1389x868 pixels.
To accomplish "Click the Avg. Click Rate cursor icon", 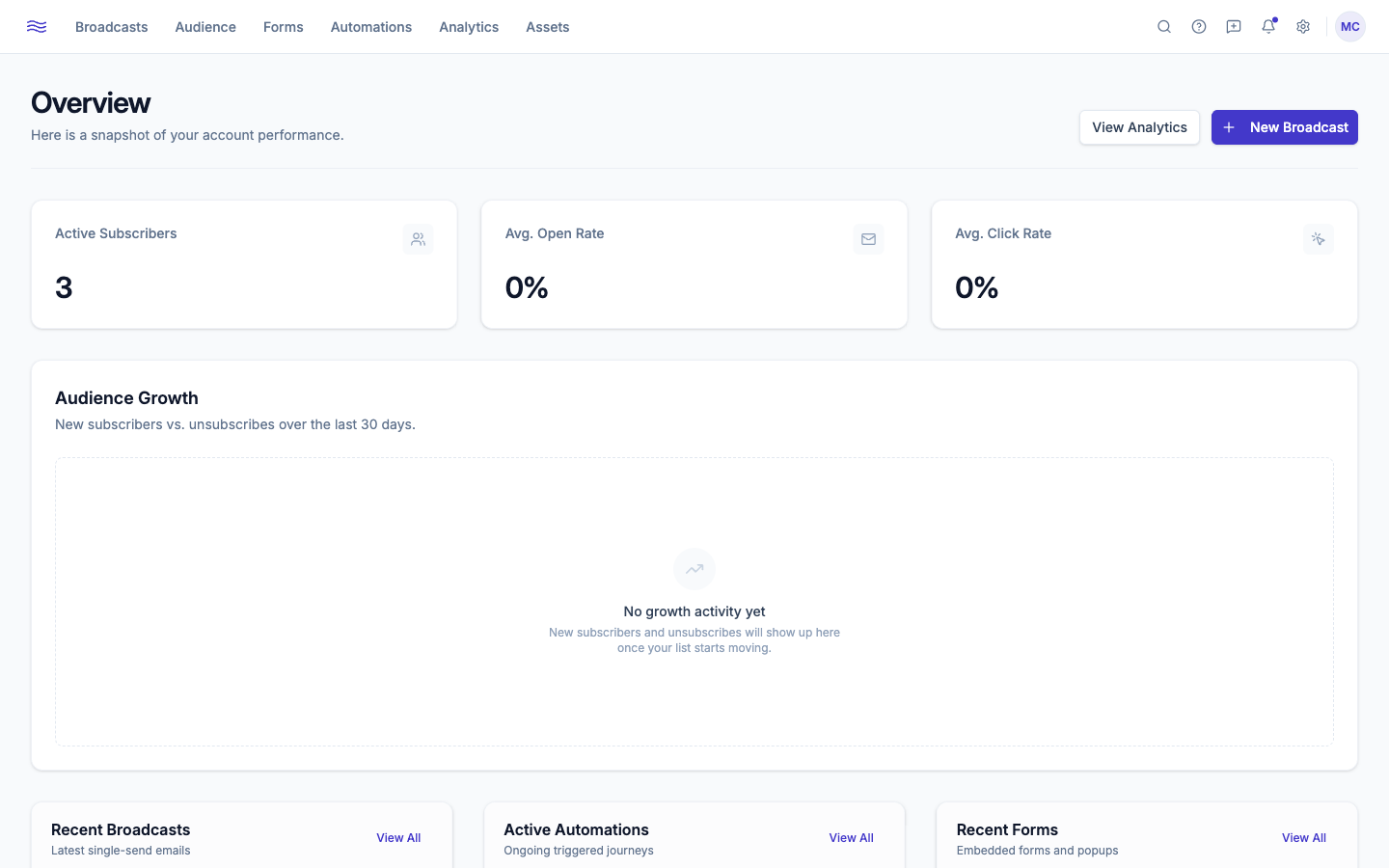I will tap(1319, 239).
